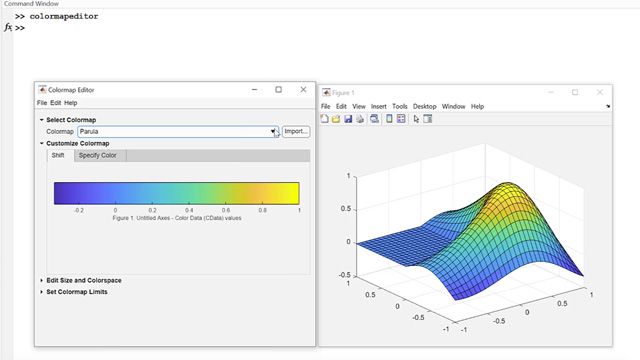640x360 pixels.
Task: Open File menu in Colormap Editor
Action: [x=42, y=103]
